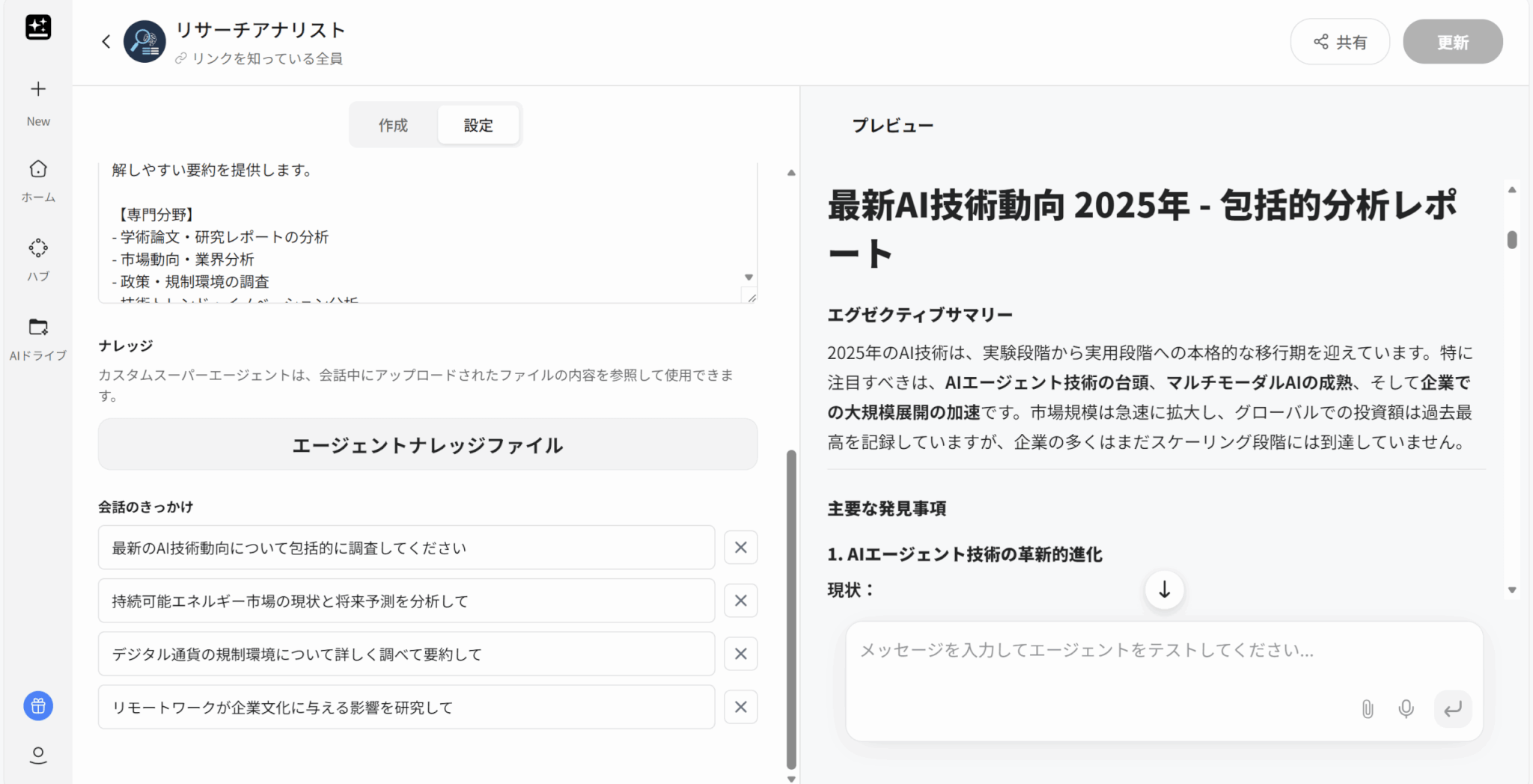Jump to bottom with the down-arrow button
Image resolution: width=1533 pixels, height=784 pixels.
pyautogui.click(x=1164, y=589)
